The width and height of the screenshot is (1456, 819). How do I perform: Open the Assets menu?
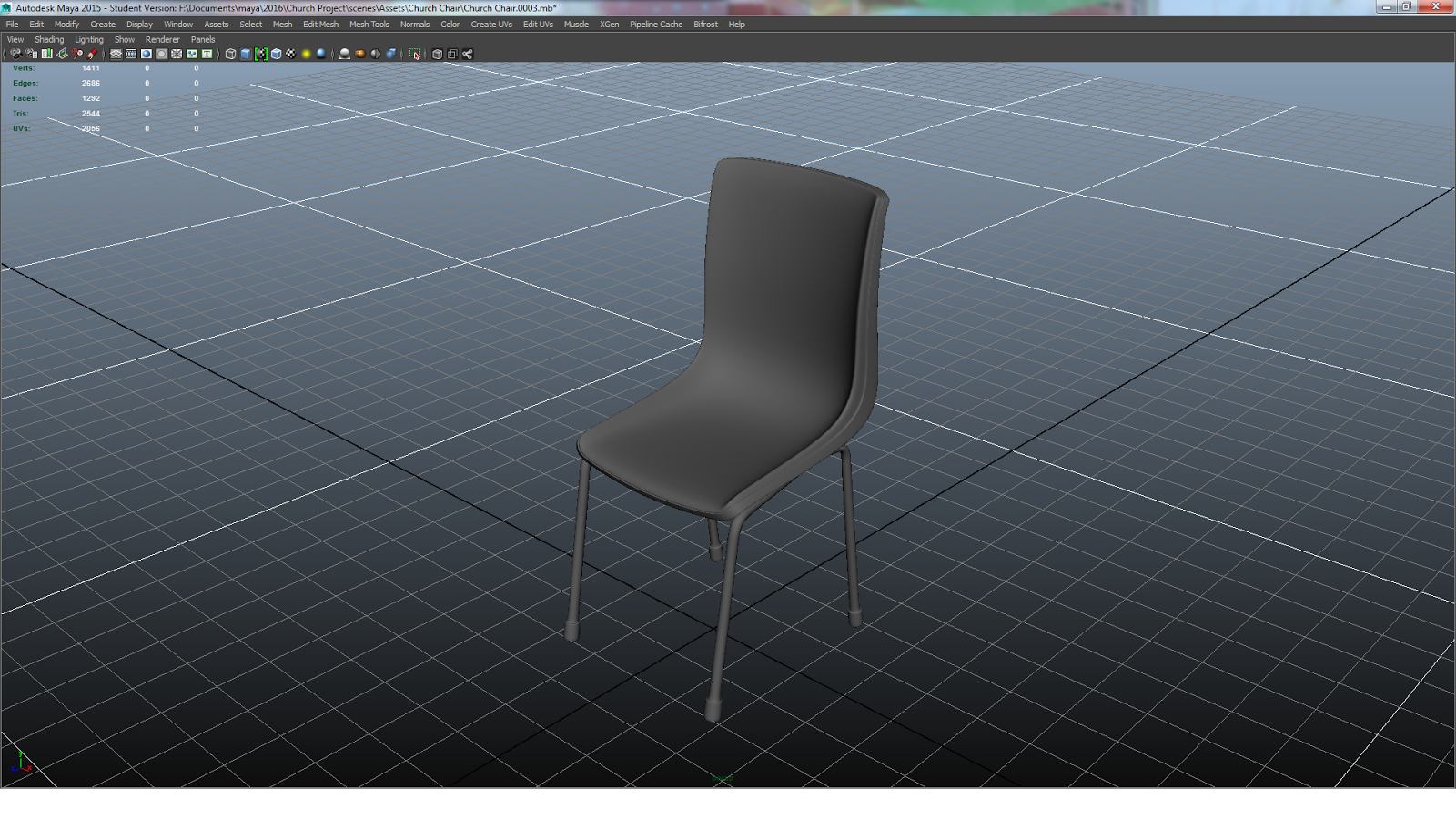click(x=217, y=25)
